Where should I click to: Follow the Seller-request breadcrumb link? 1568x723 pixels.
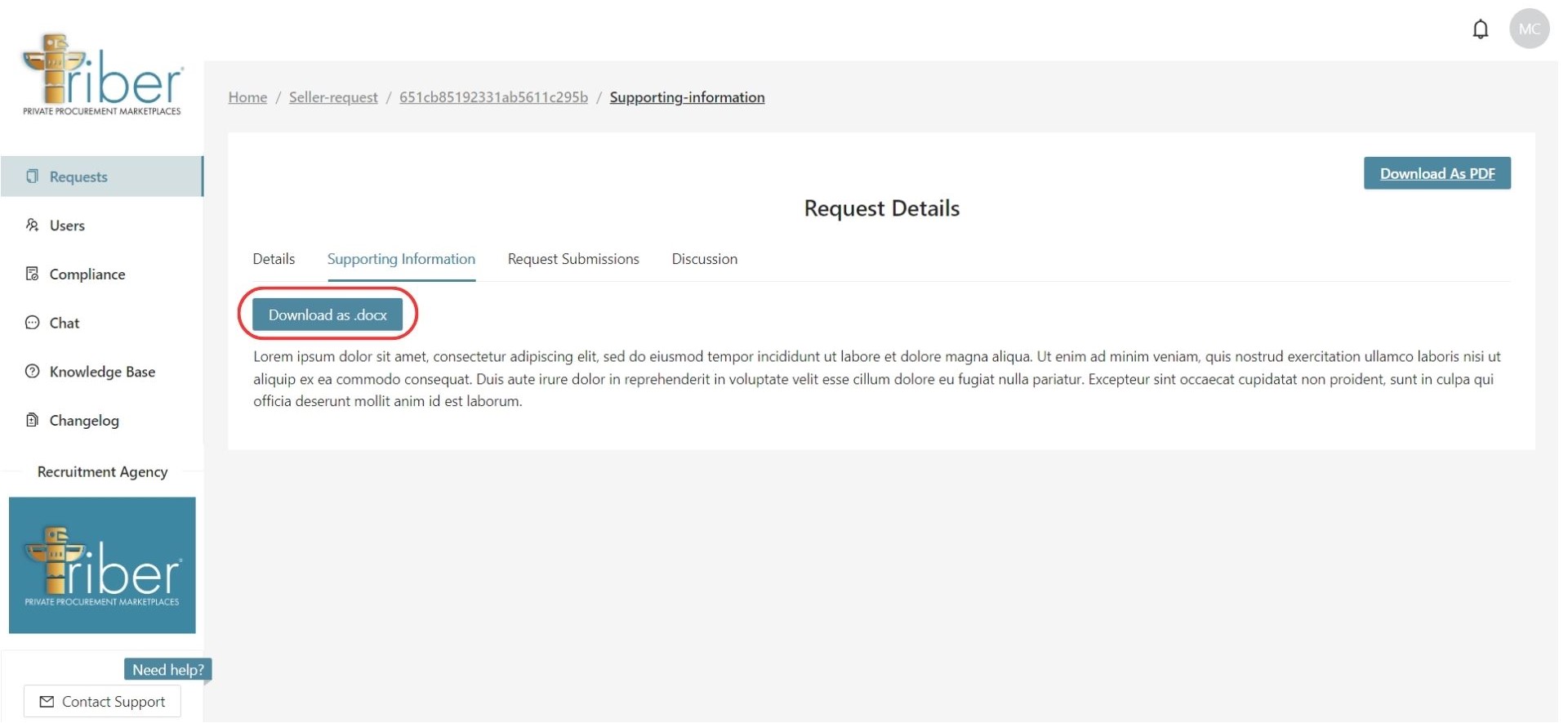tap(333, 97)
